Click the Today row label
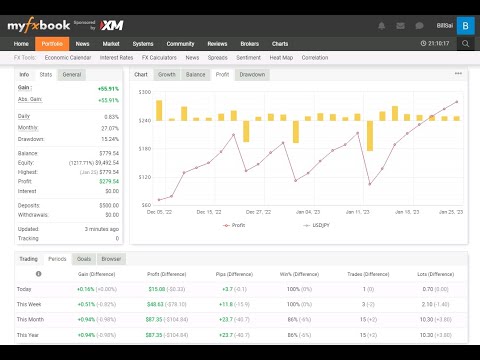The height and width of the screenshot is (360, 480). click(x=24, y=289)
